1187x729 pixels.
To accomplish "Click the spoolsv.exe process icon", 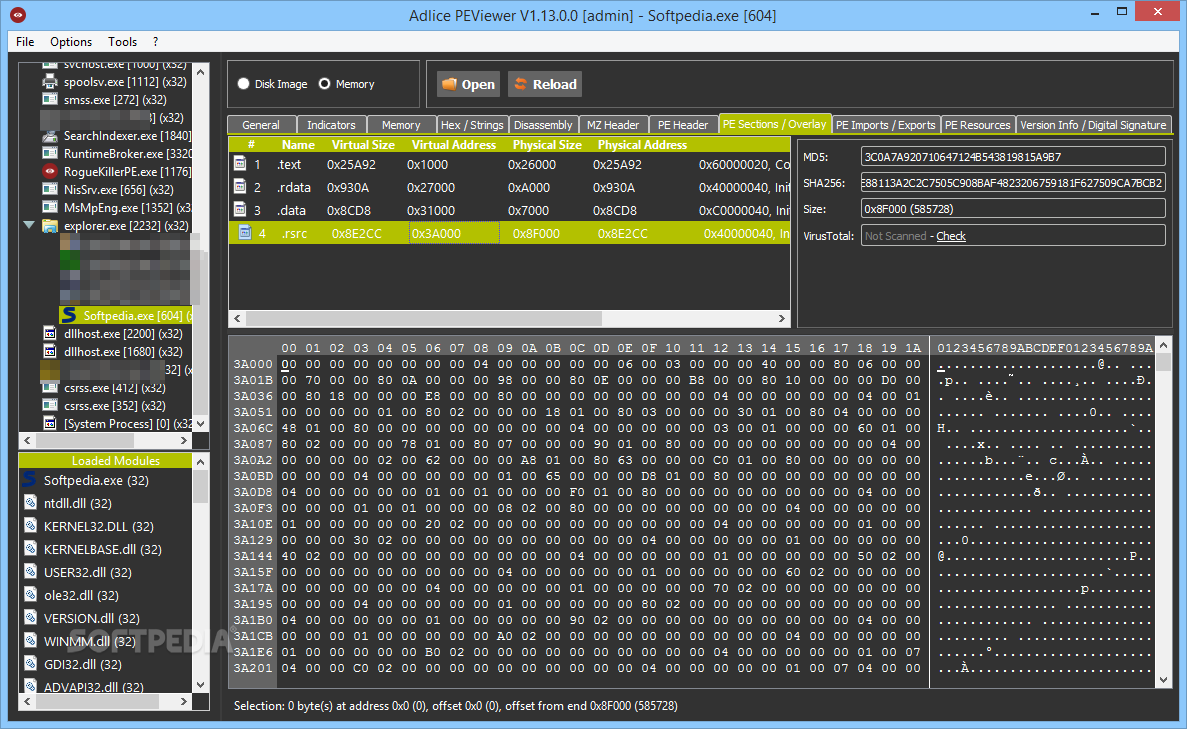I will [x=50, y=81].
